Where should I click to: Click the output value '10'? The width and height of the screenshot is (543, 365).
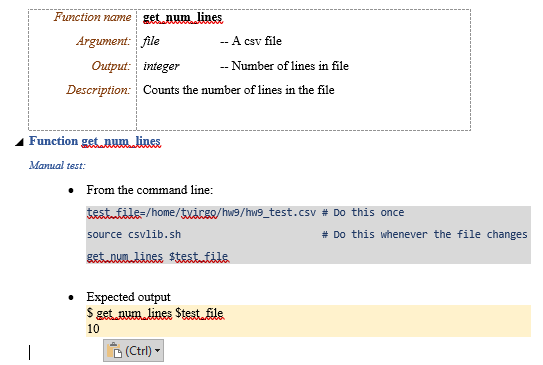(93, 328)
